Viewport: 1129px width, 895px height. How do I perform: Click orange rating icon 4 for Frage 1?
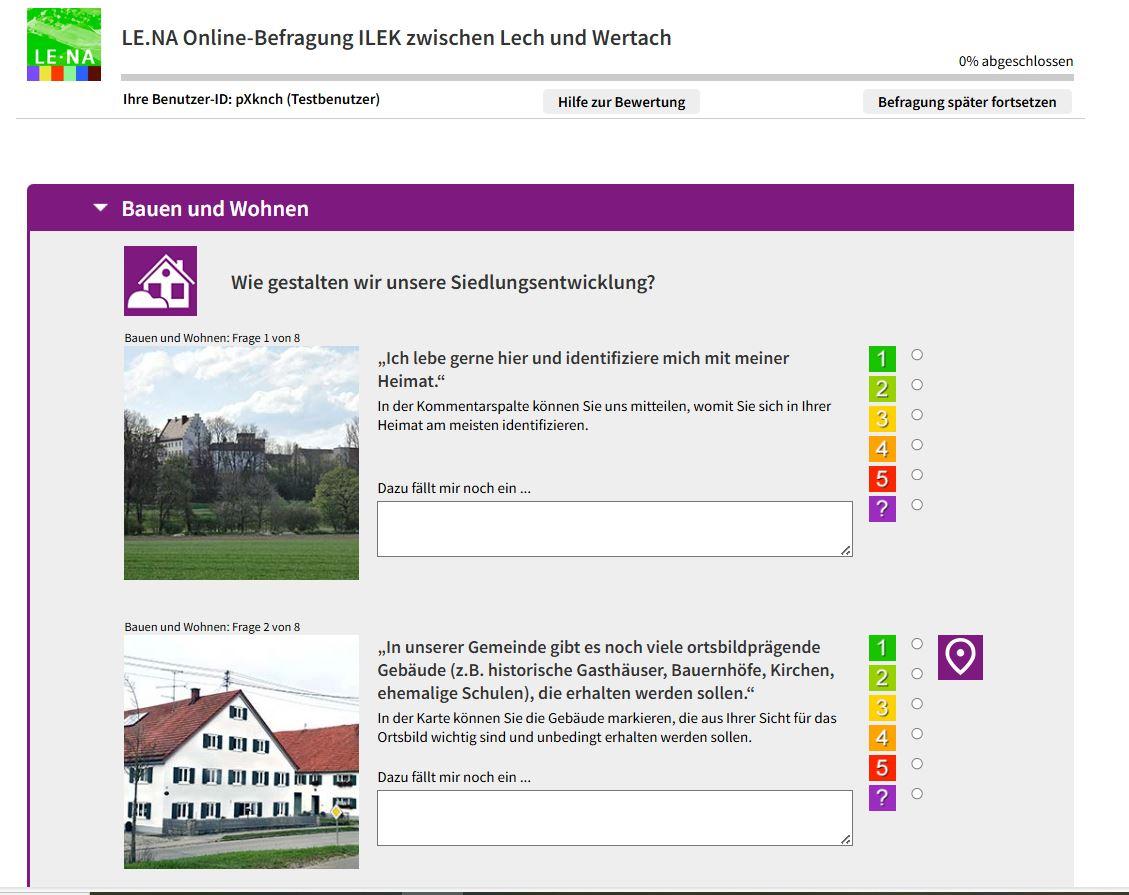point(882,449)
